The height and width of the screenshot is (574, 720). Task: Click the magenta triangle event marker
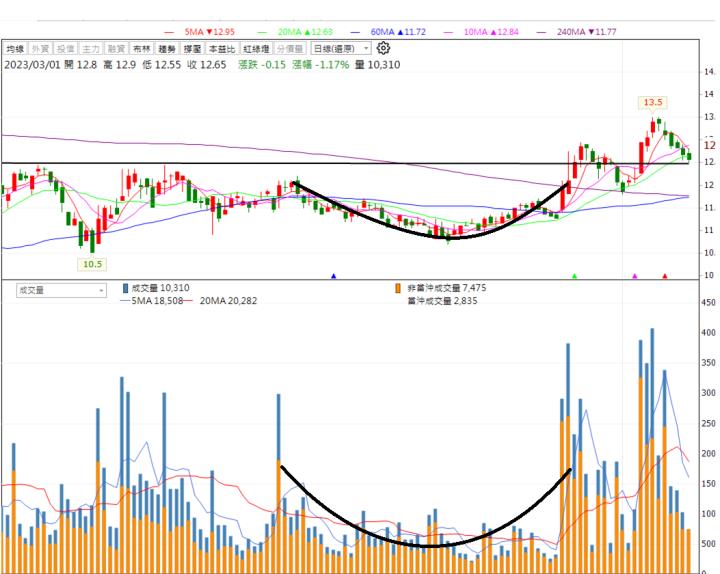pyautogui.click(x=635, y=276)
